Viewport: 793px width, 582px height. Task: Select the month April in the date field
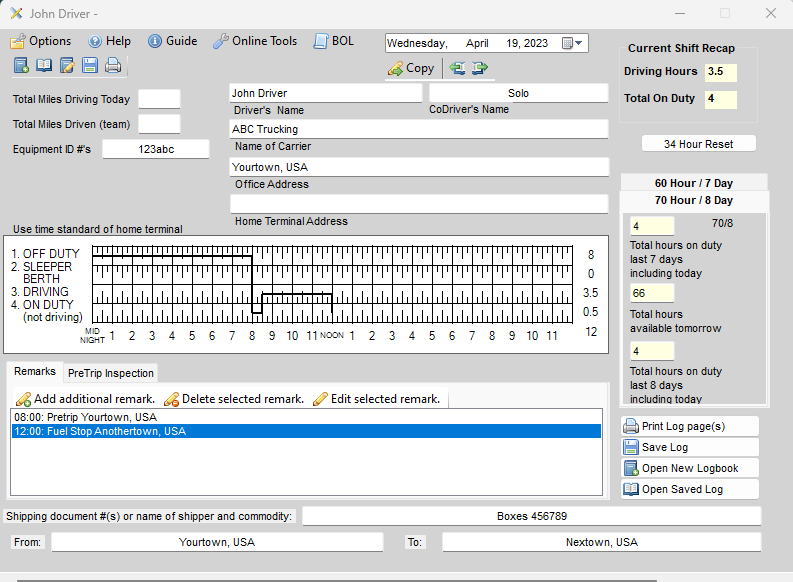coord(477,43)
